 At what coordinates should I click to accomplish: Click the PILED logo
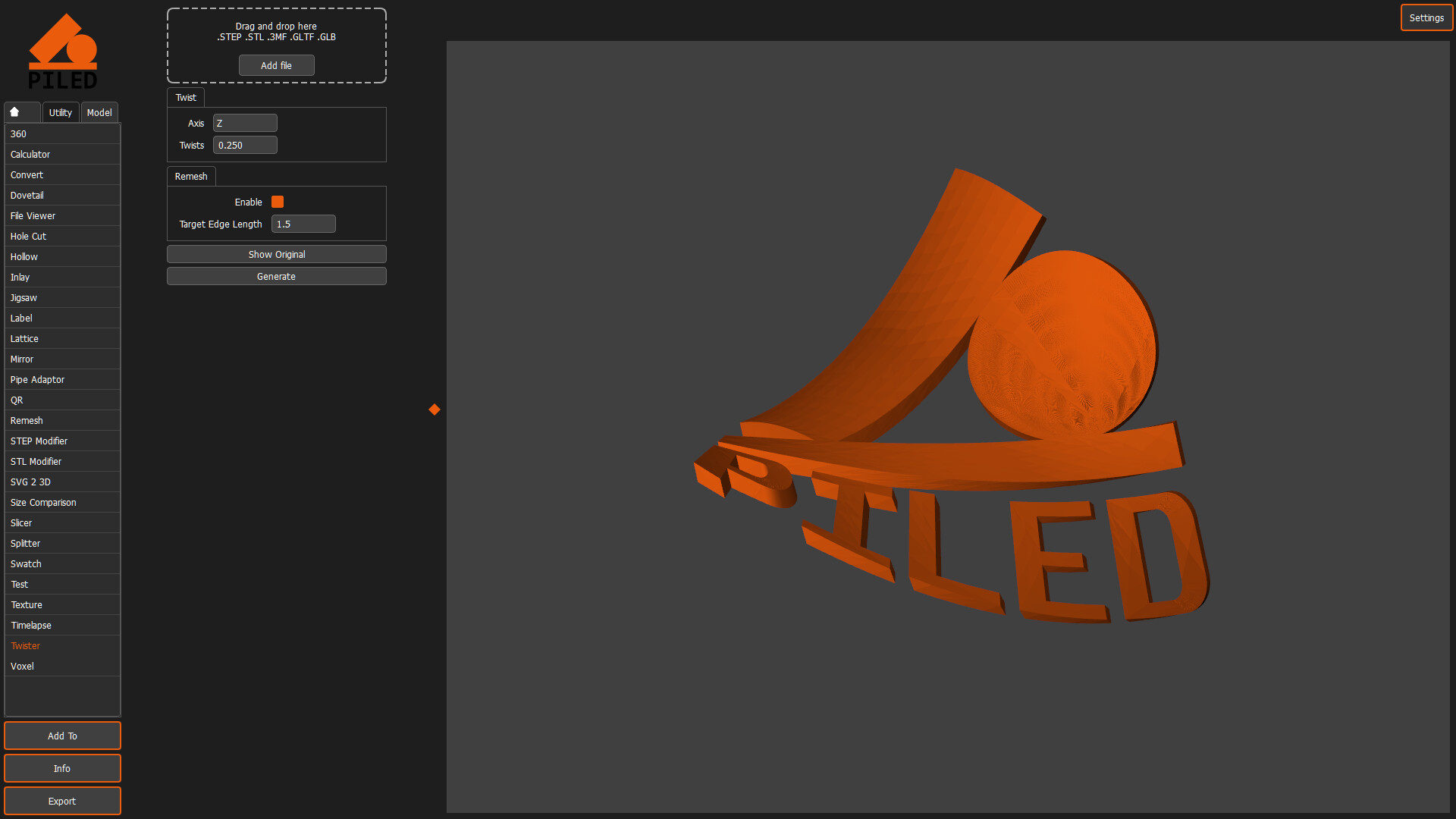click(63, 52)
